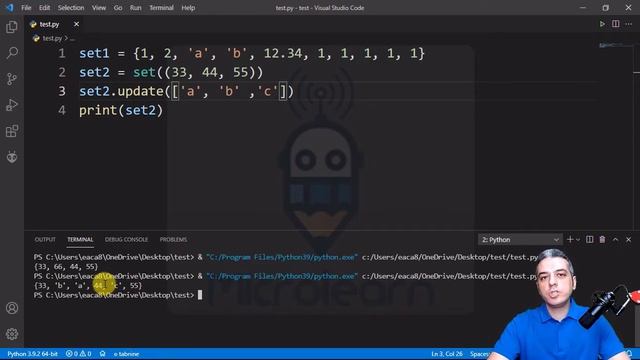The width and height of the screenshot is (640, 360).
Task: Split the editor right
Action: pos(616,24)
